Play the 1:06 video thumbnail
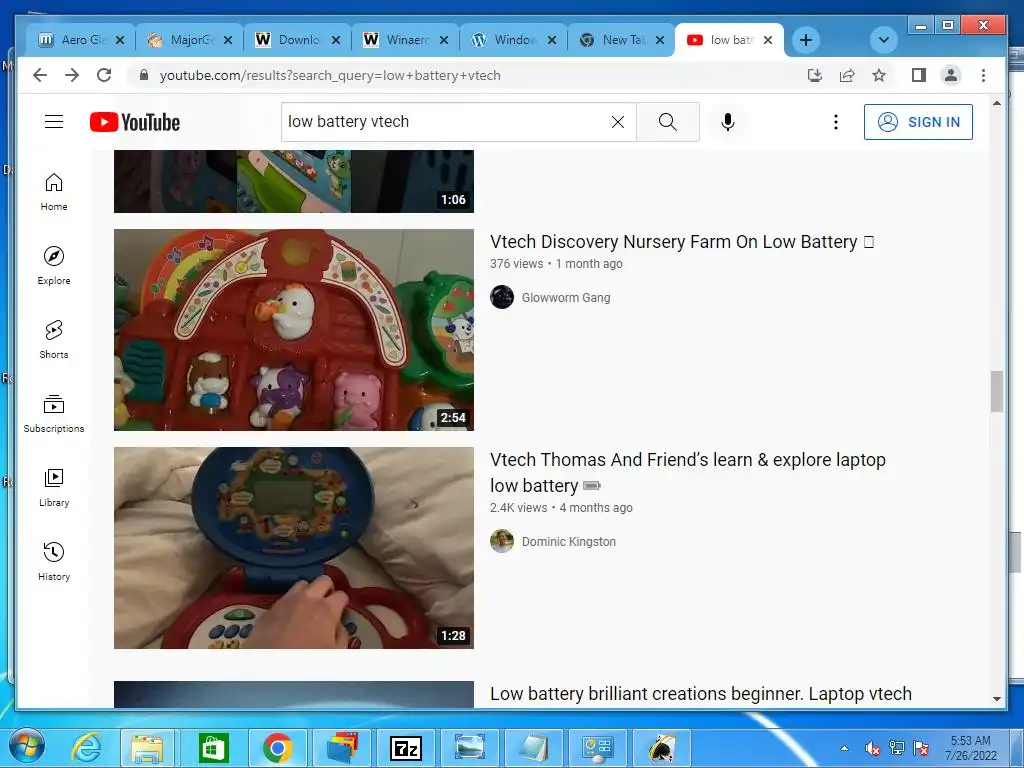The image size is (1024, 768). 294,182
